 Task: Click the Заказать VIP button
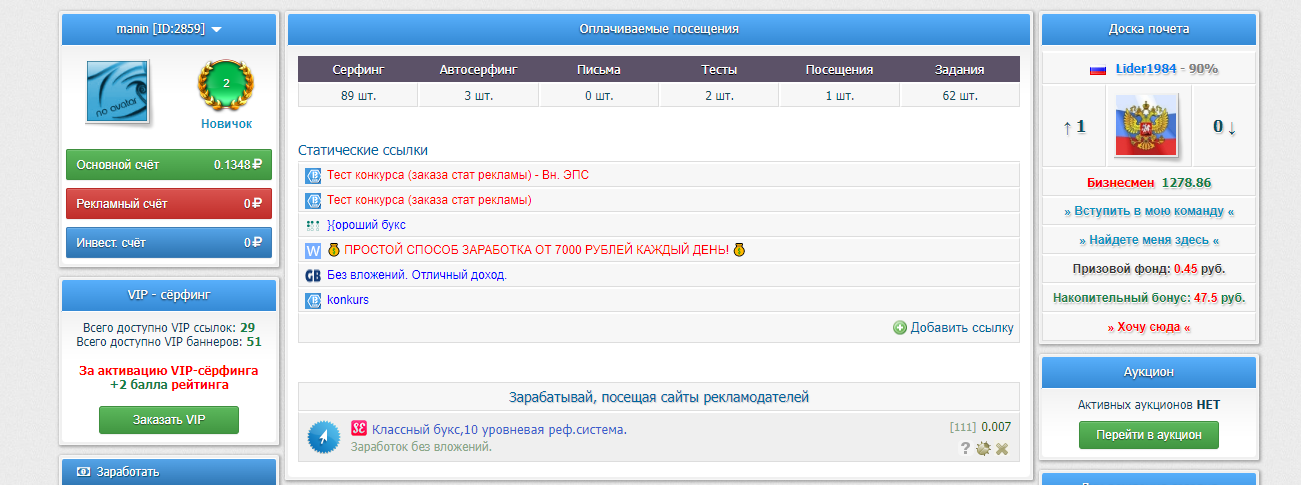[169, 420]
